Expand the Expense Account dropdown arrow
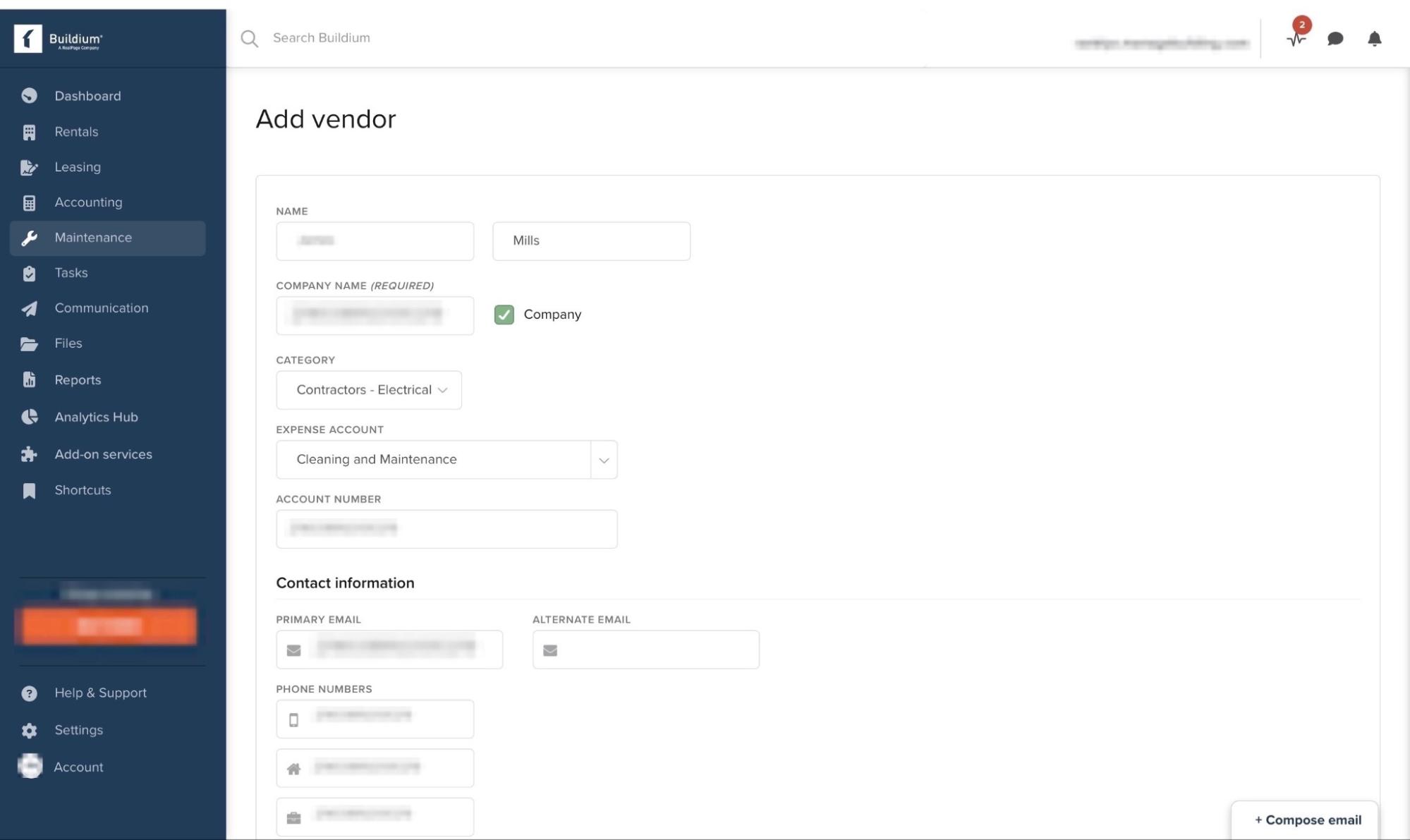Image resolution: width=1410 pixels, height=840 pixels. pyautogui.click(x=604, y=460)
